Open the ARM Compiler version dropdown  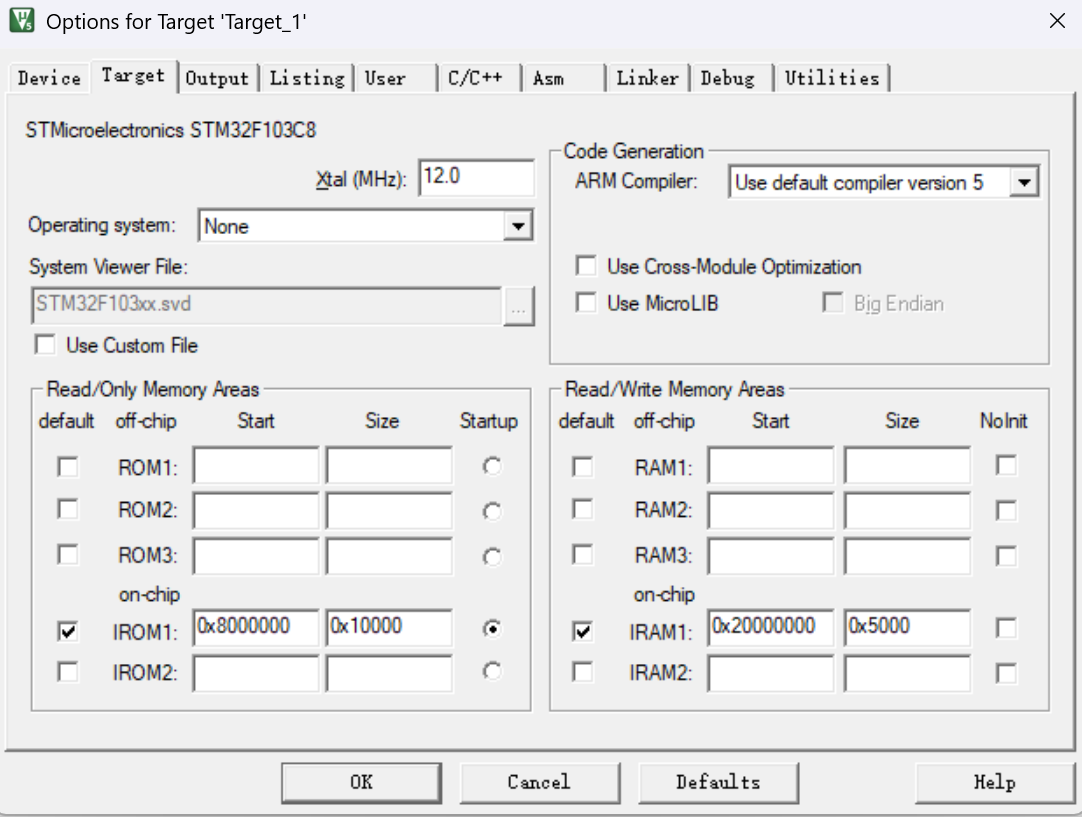click(x=1023, y=183)
